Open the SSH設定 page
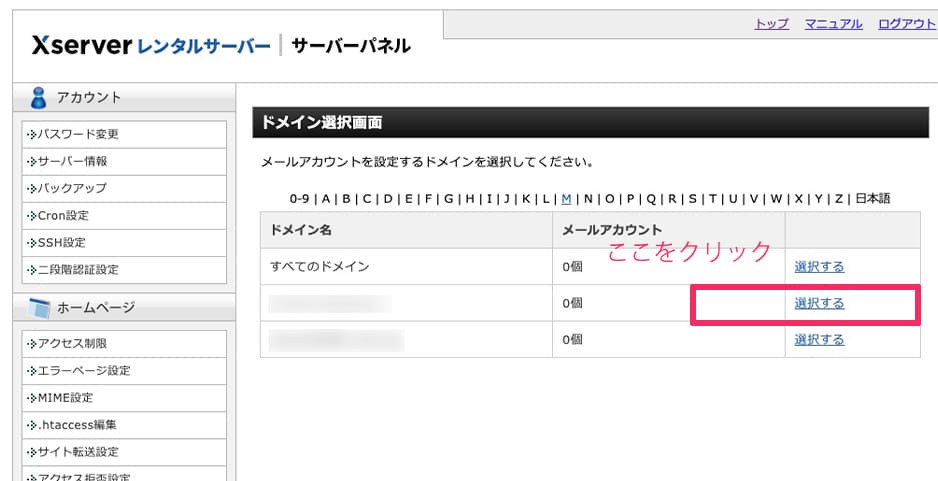Image resolution: width=938 pixels, height=481 pixels. [124, 243]
